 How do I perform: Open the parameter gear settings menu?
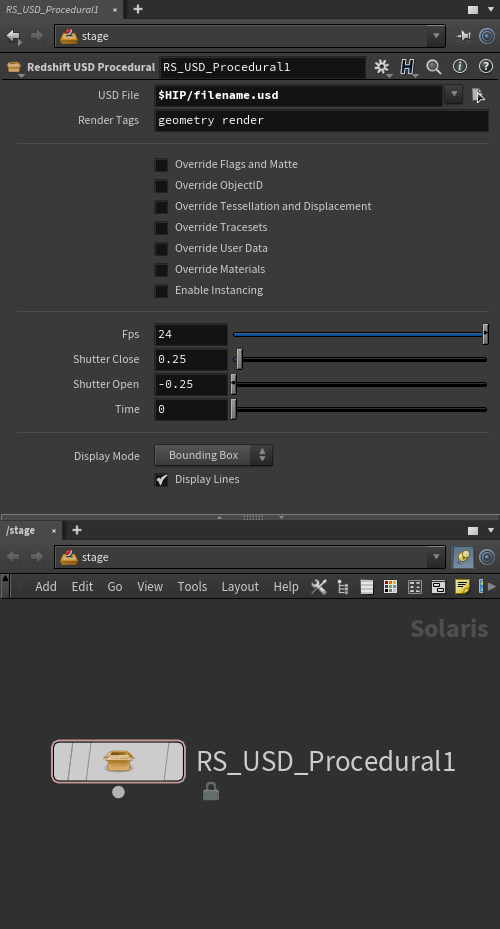(382, 67)
